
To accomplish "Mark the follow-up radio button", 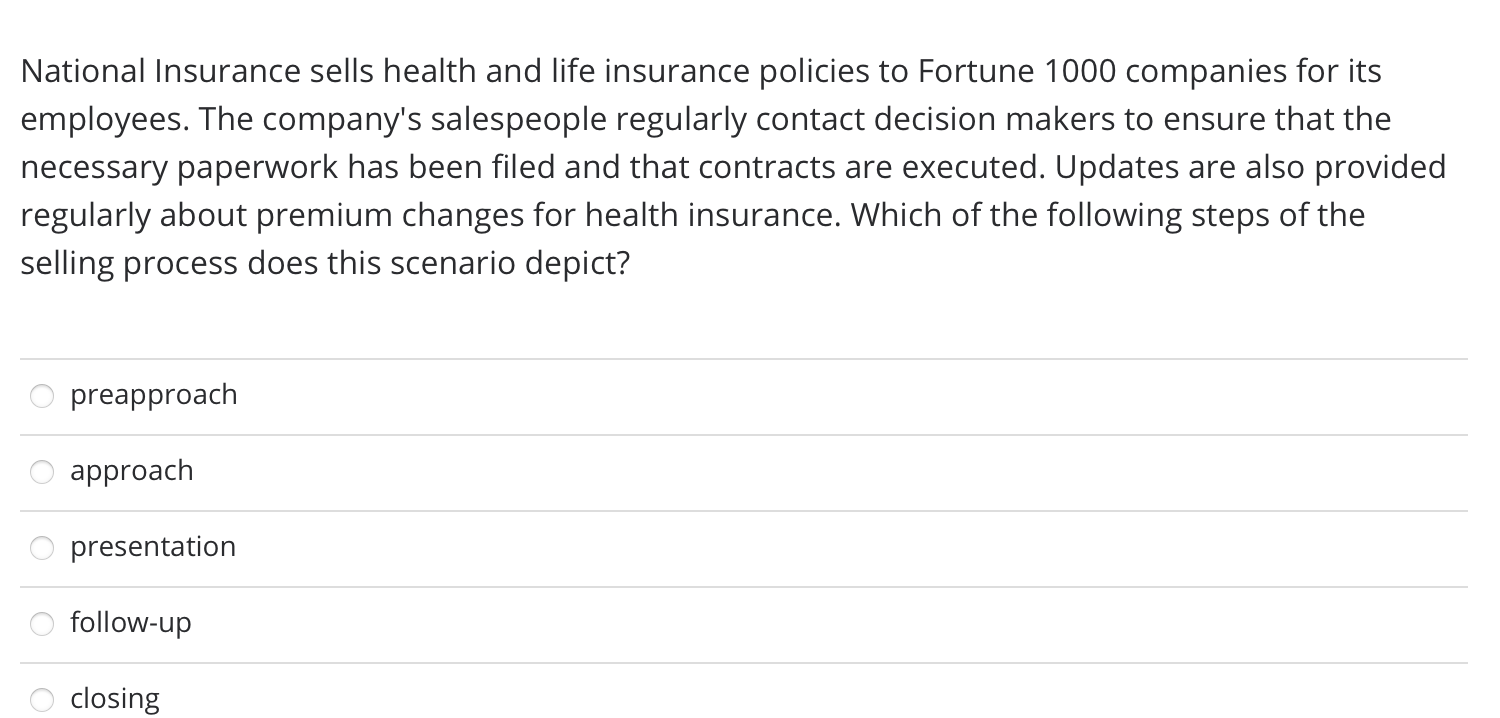I will point(42,625).
